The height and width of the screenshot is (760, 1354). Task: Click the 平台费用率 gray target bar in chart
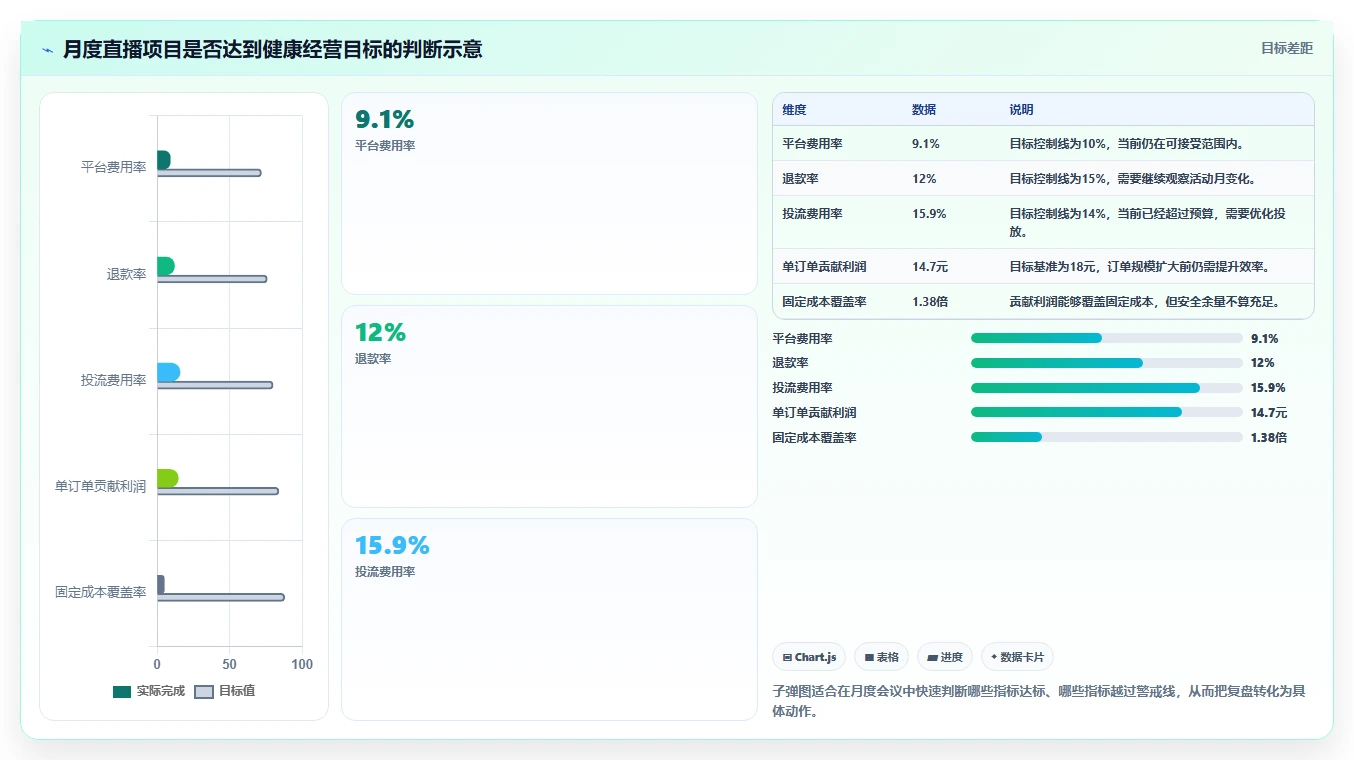pyautogui.click(x=209, y=173)
